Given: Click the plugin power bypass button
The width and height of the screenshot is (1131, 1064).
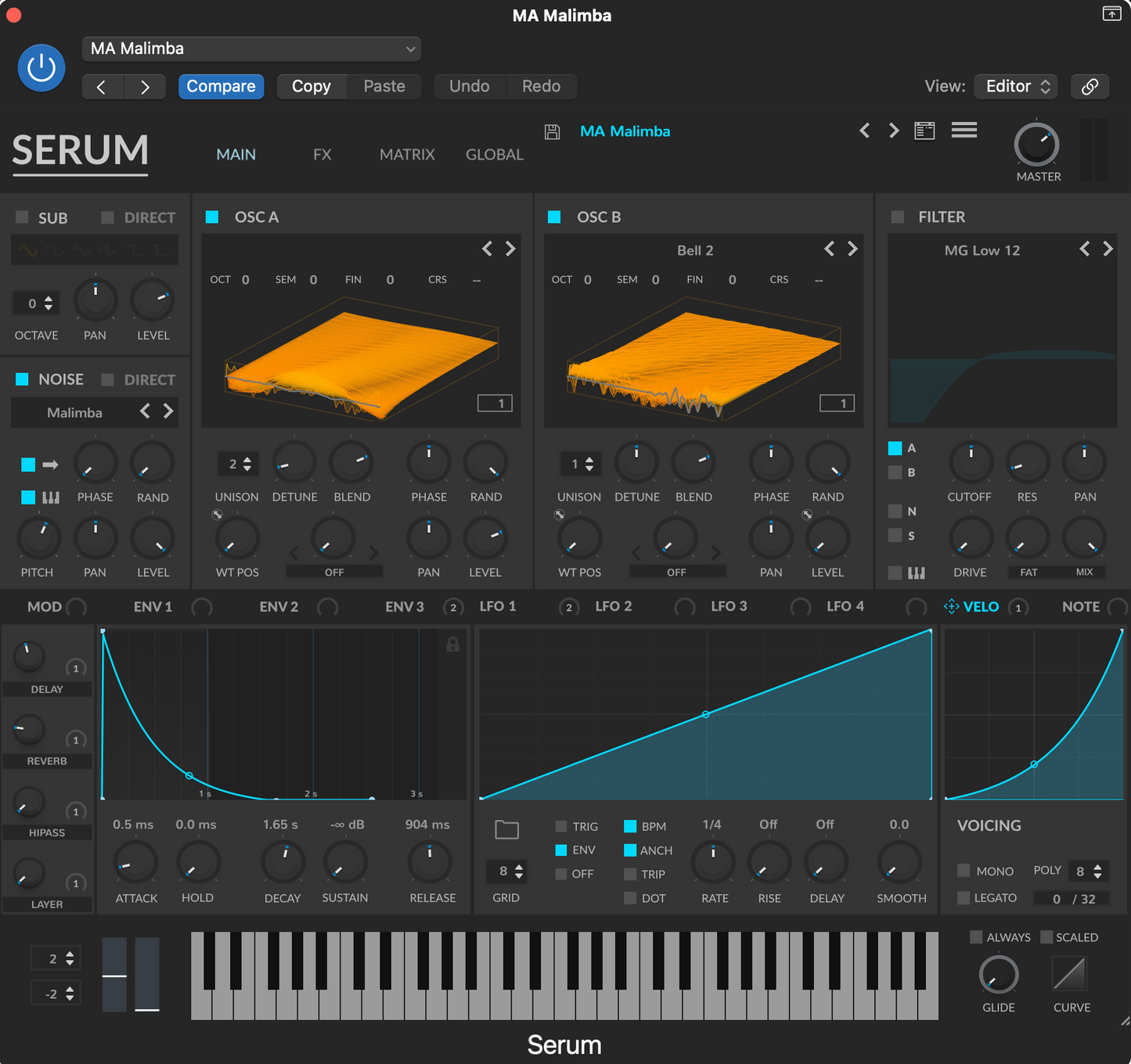Looking at the screenshot, I should (41, 68).
